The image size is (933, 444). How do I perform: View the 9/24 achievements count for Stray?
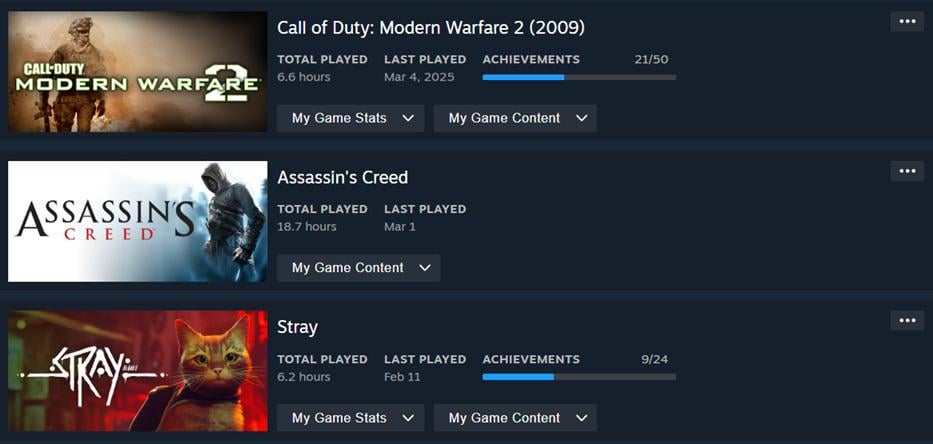point(654,360)
